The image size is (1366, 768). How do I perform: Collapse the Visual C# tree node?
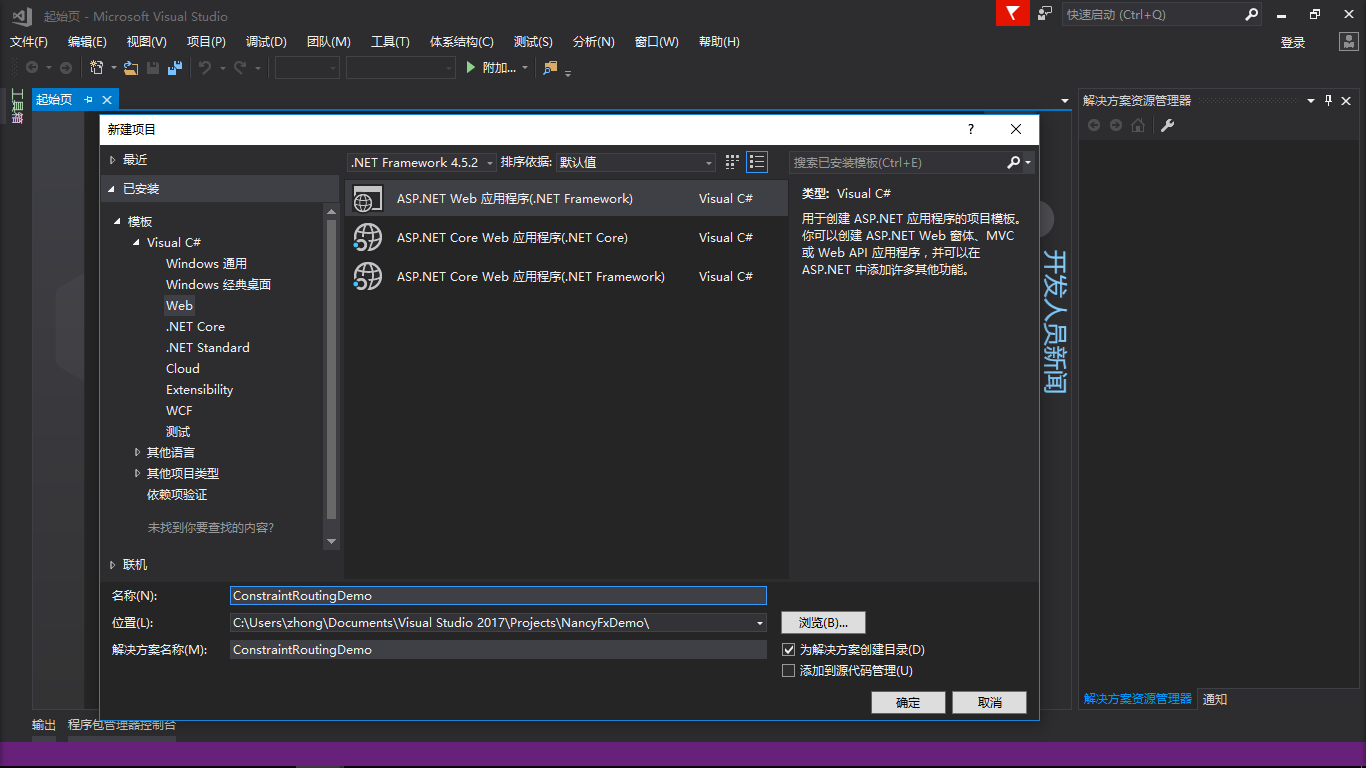pyautogui.click(x=137, y=243)
